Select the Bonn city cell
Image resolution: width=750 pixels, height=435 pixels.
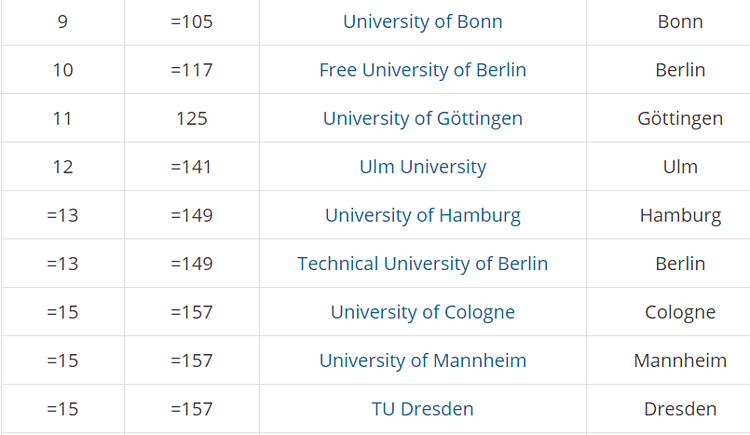[x=680, y=21]
